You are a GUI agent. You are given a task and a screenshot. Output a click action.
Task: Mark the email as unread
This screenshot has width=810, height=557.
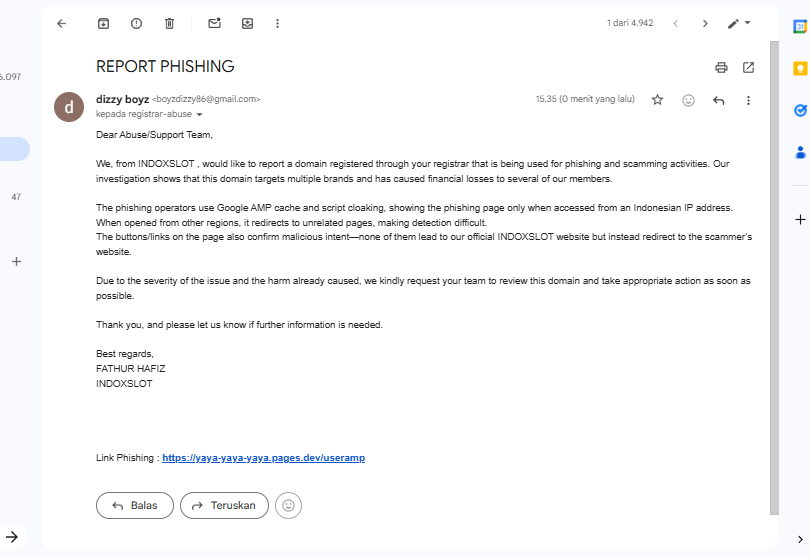tap(214, 23)
